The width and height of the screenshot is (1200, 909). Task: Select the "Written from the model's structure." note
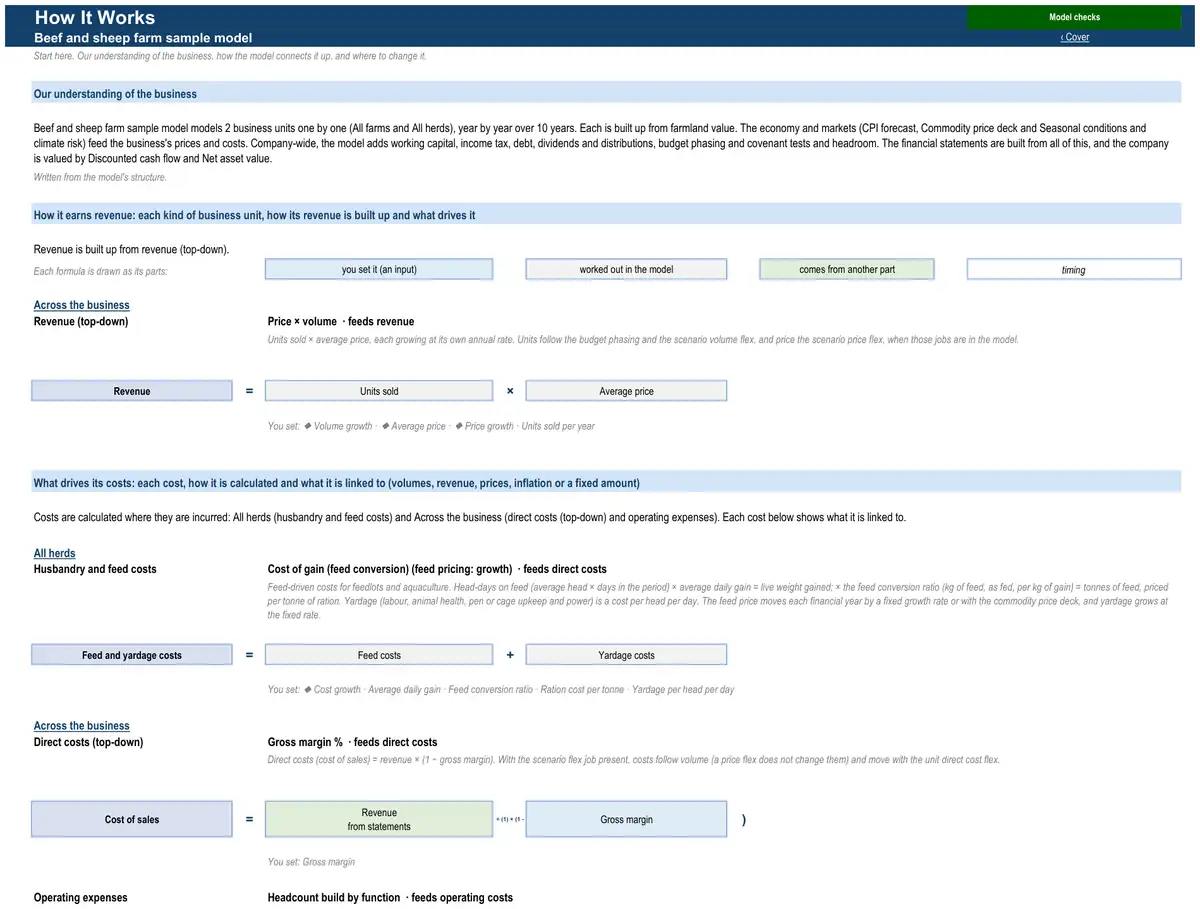click(100, 177)
